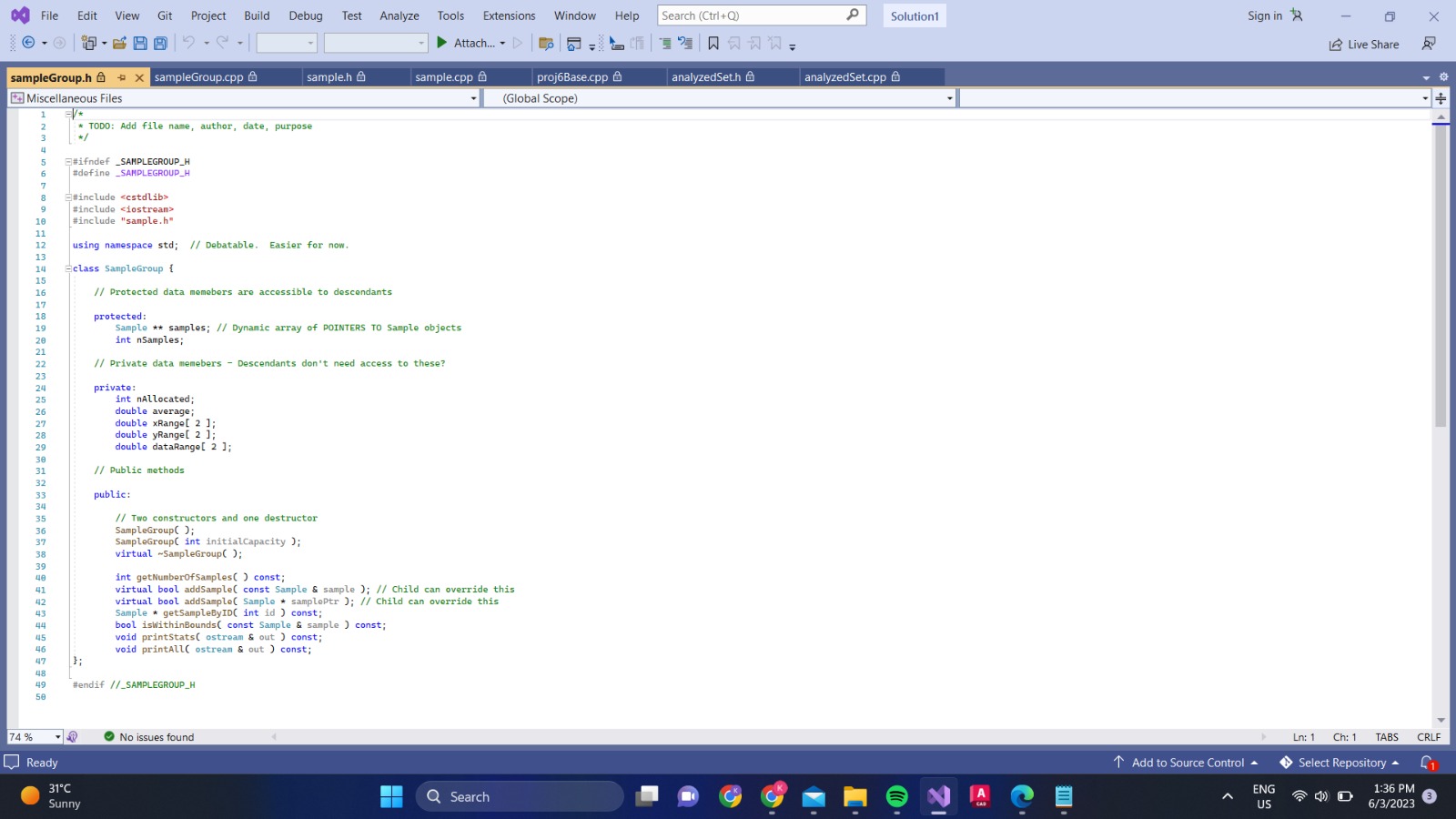Close the sampleGroup.h tab
Screen dimensions: 1456x819
[x=139, y=77]
